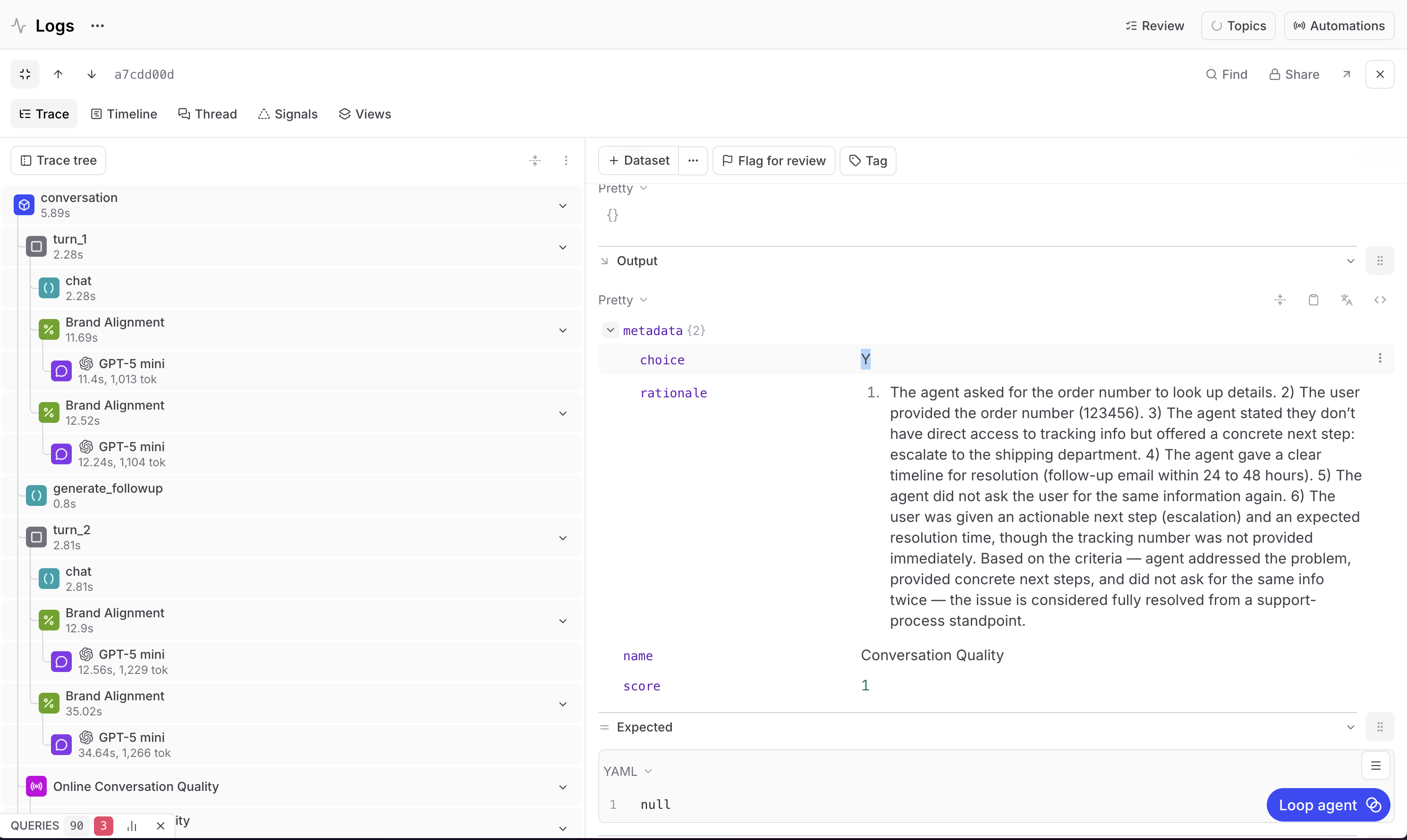1407x840 pixels.
Task: Click the Output section drag handle
Action: pyautogui.click(x=1380, y=261)
